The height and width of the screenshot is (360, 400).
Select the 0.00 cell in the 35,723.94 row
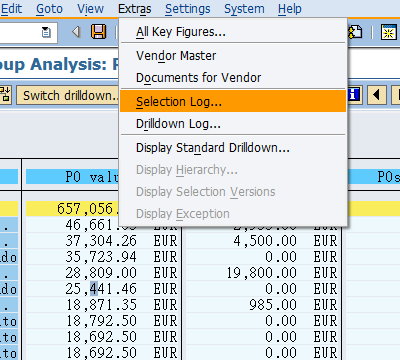tap(281, 257)
